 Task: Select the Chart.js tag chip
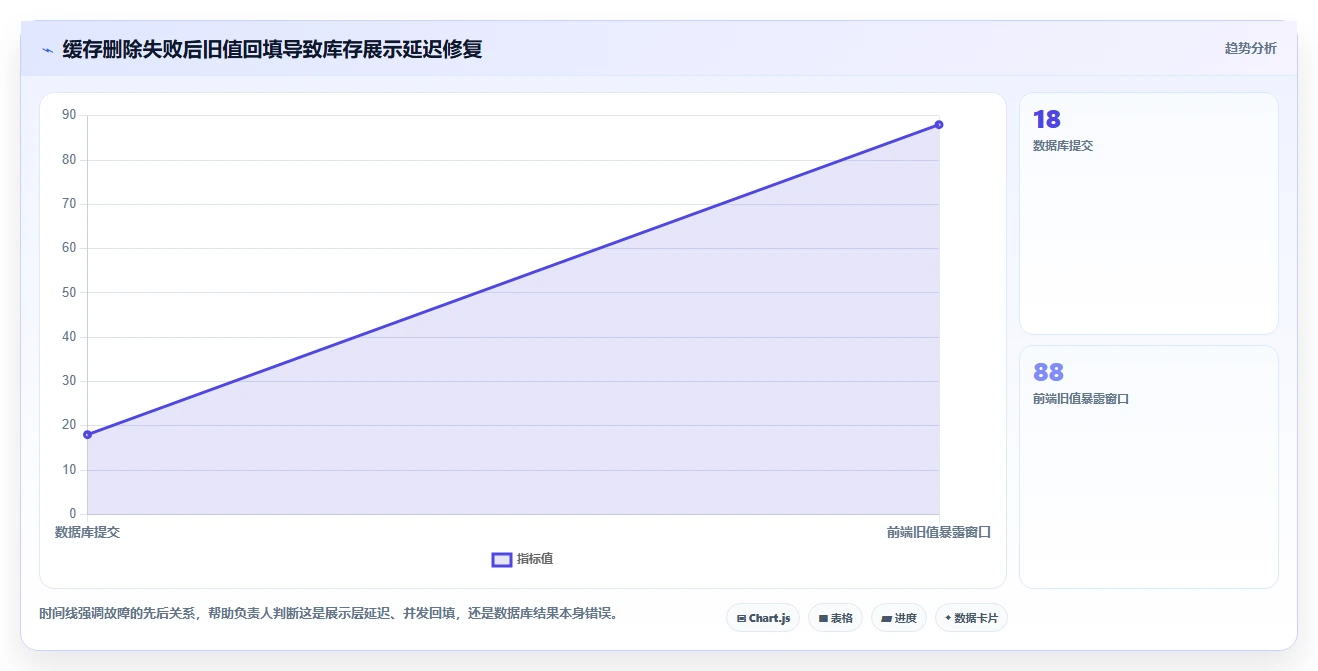click(x=763, y=618)
